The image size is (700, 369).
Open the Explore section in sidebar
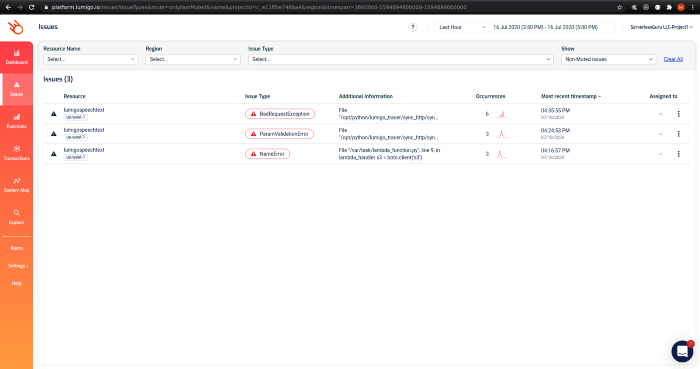click(17, 217)
